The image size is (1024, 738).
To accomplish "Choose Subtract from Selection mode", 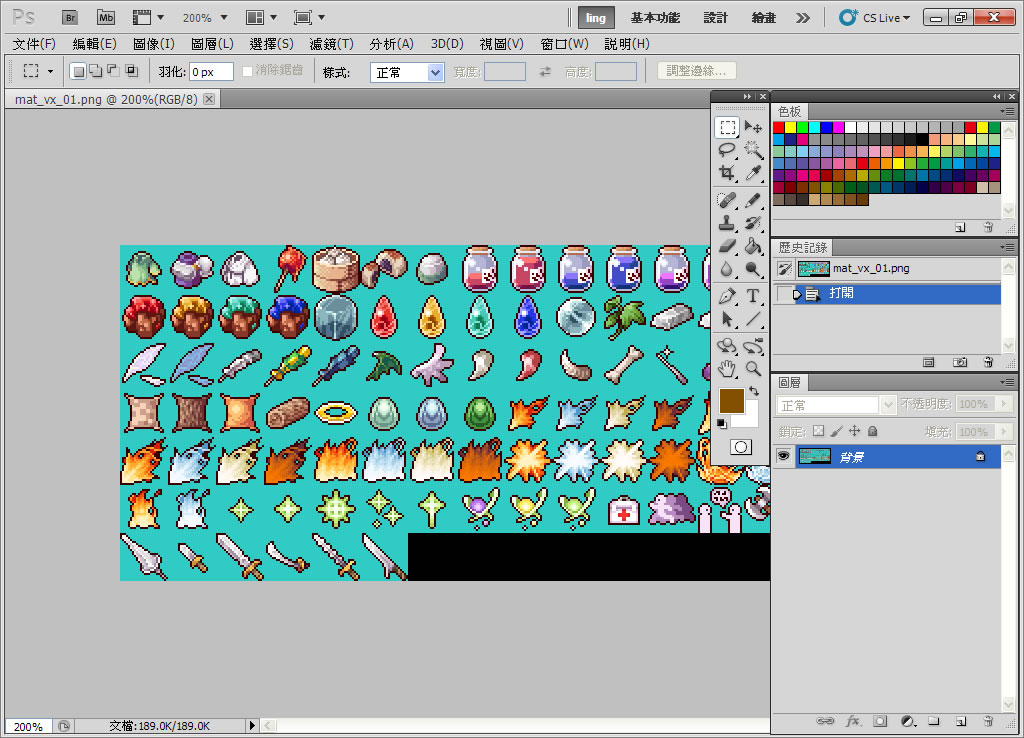I will pos(113,71).
